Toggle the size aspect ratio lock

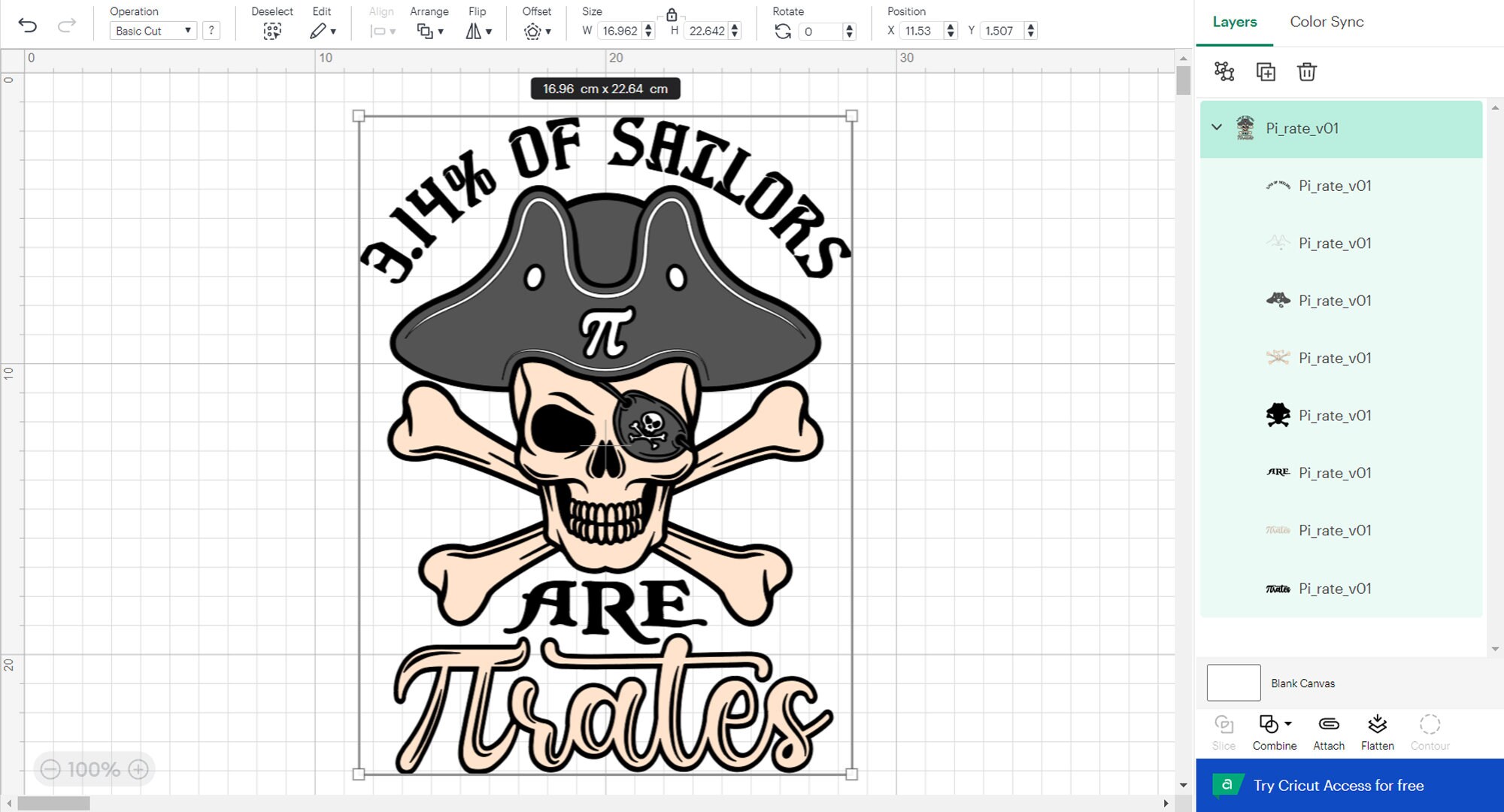click(672, 15)
